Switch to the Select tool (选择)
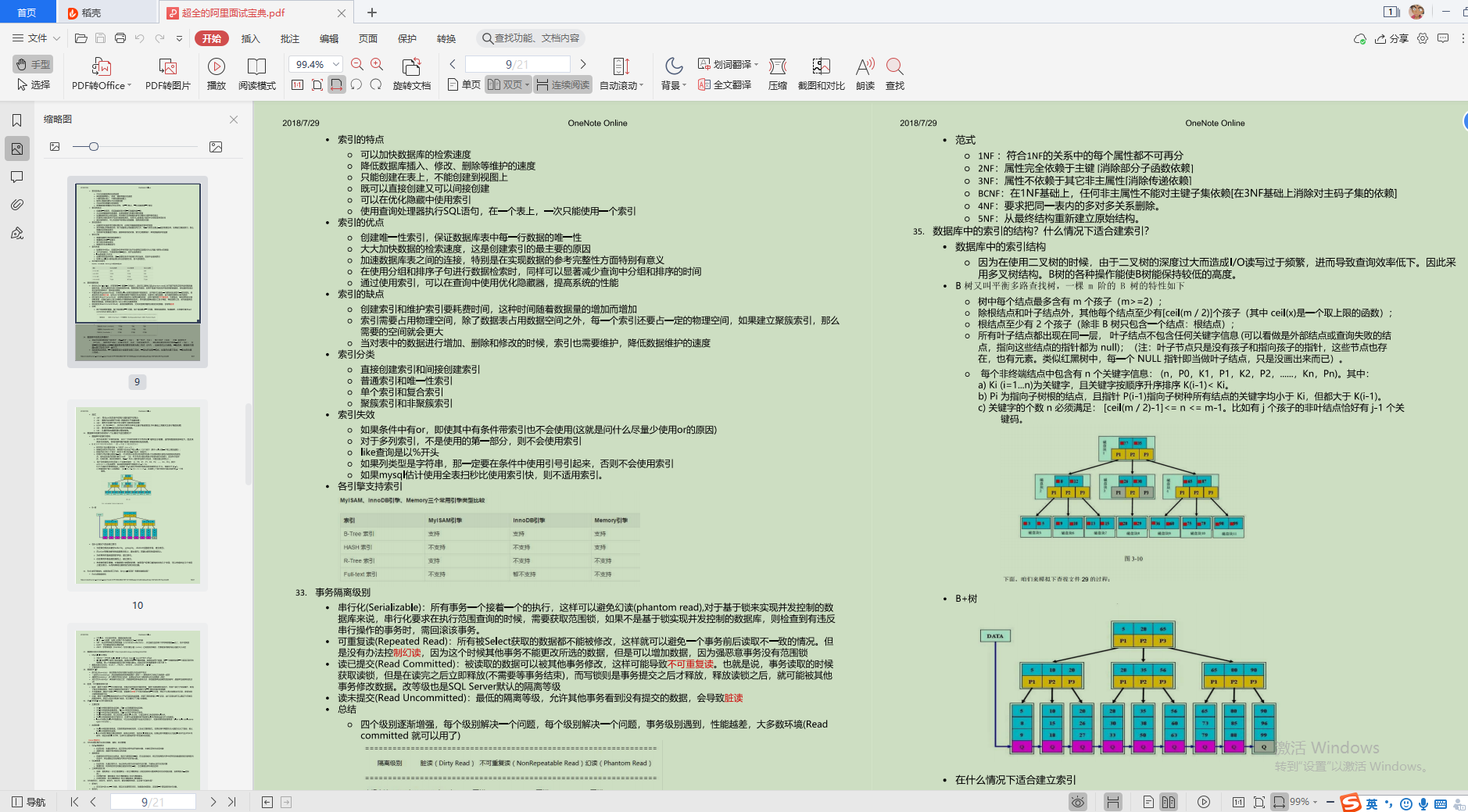 click(x=33, y=84)
